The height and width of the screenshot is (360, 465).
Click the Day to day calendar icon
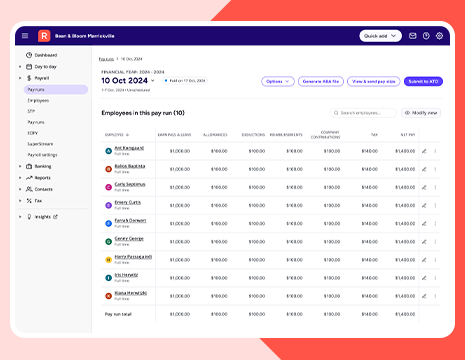(29, 67)
